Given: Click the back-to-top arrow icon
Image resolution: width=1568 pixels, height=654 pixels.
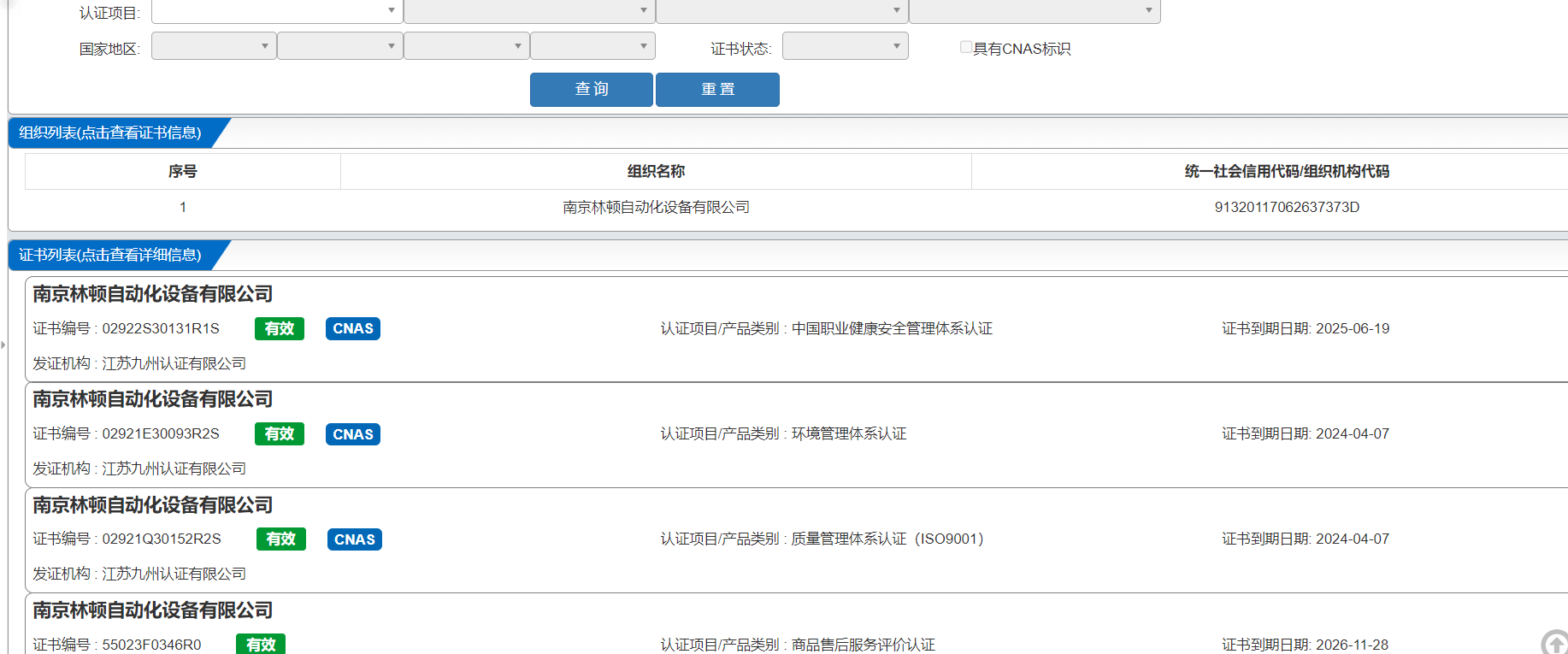Looking at the screenshot, I should pyautogui.click(x=1554, y=642).
